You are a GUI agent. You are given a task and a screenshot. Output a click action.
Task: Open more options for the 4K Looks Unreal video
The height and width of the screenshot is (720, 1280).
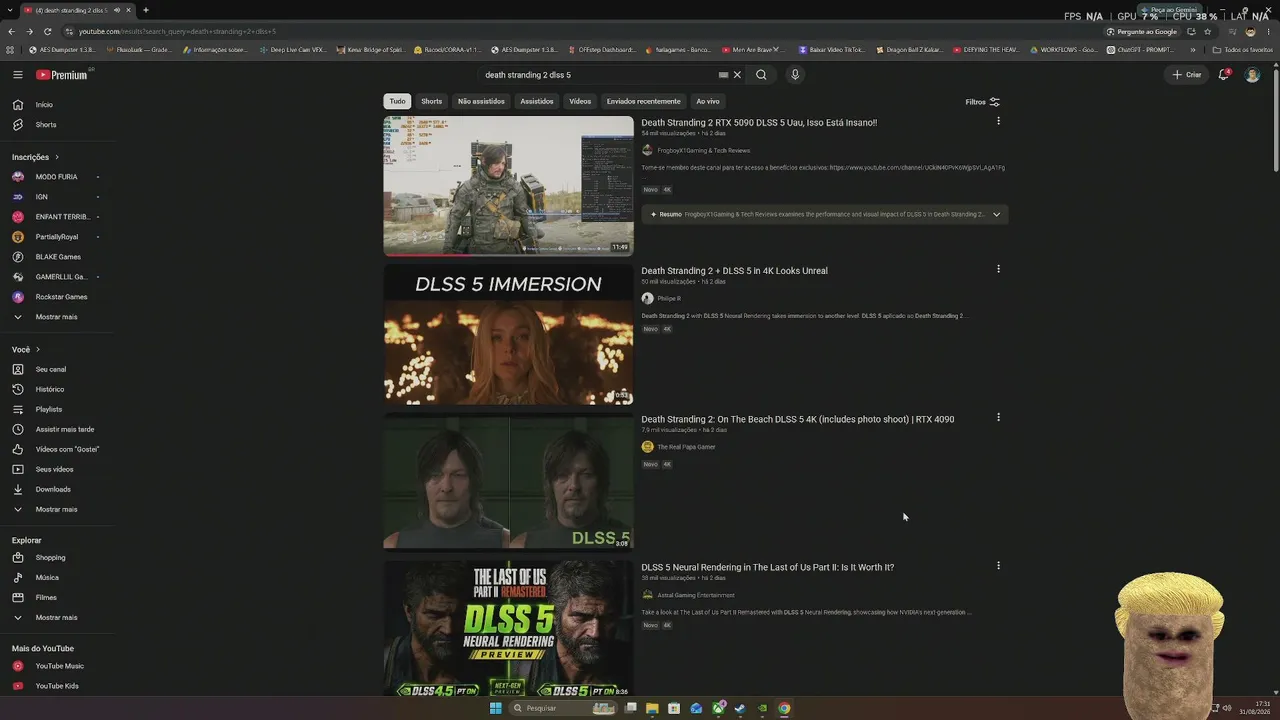[x=998, y=269]
